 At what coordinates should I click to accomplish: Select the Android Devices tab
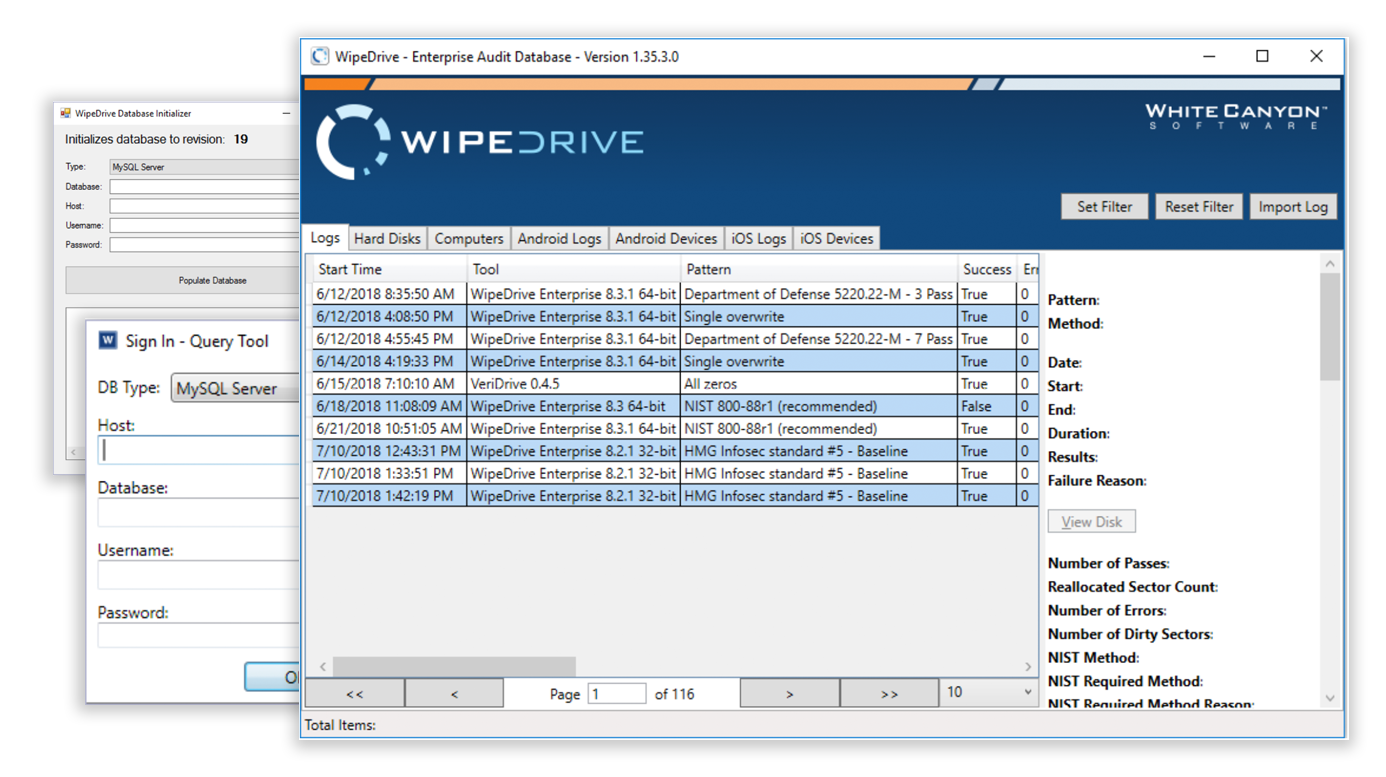click(666, 238)
